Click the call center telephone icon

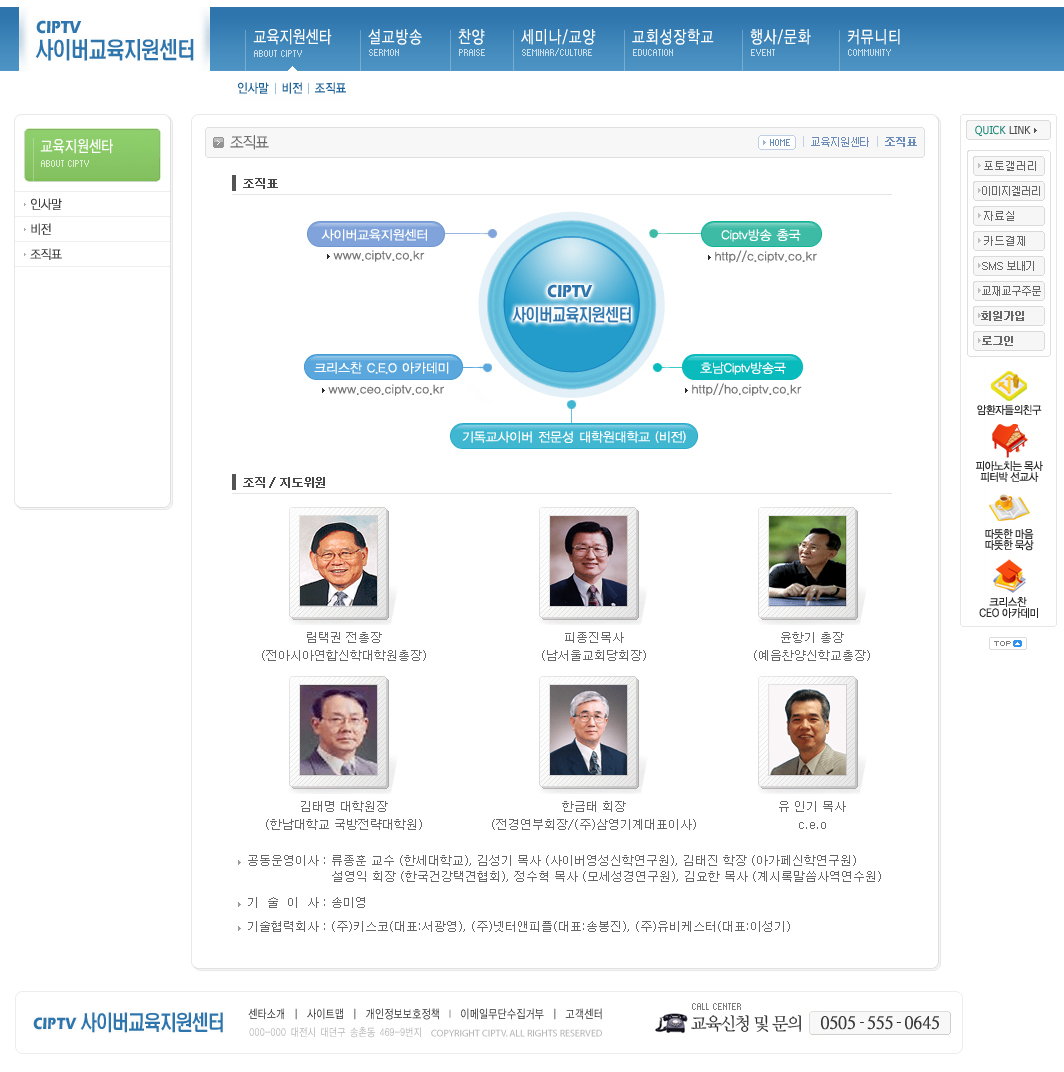tap(671, 1022)
